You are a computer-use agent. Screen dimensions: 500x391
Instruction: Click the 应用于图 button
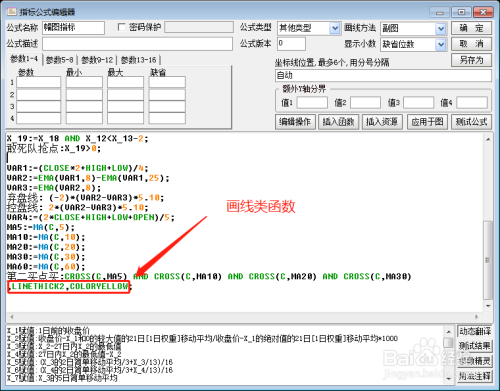(427, 122)
